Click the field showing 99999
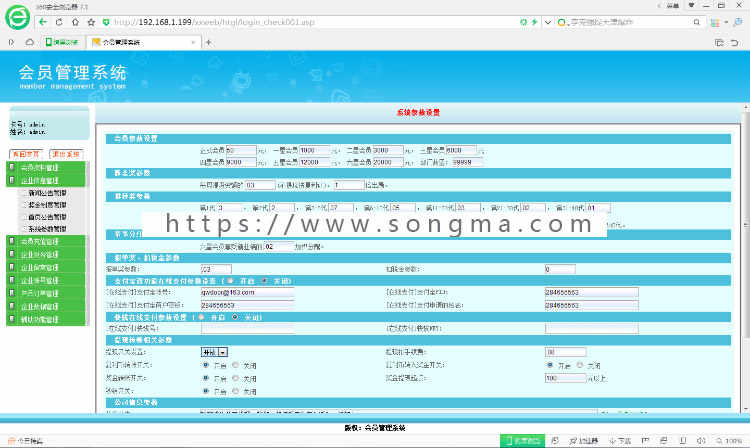Image resolution: width=750 pixels, height=448 pixels. (467, 162)
